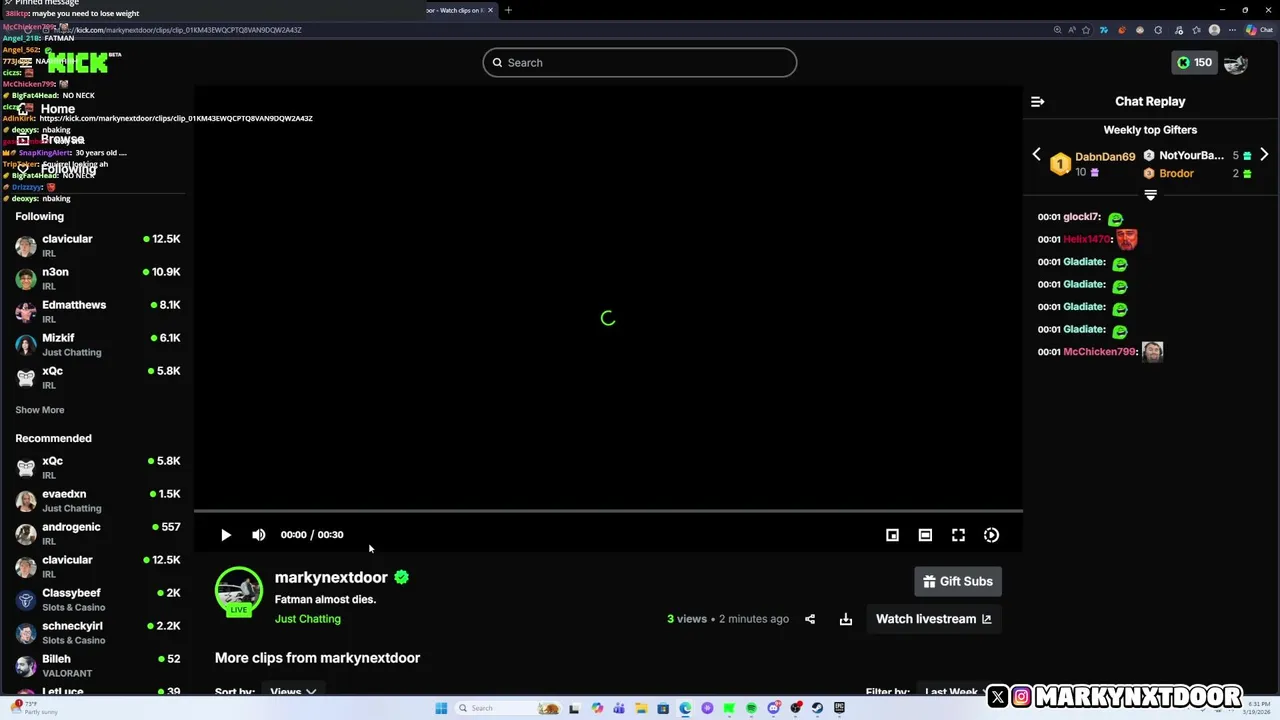Click Brodor in weekly top gifters
The width and height of the screenshot is (1280, 720).
coord(1176,173)
